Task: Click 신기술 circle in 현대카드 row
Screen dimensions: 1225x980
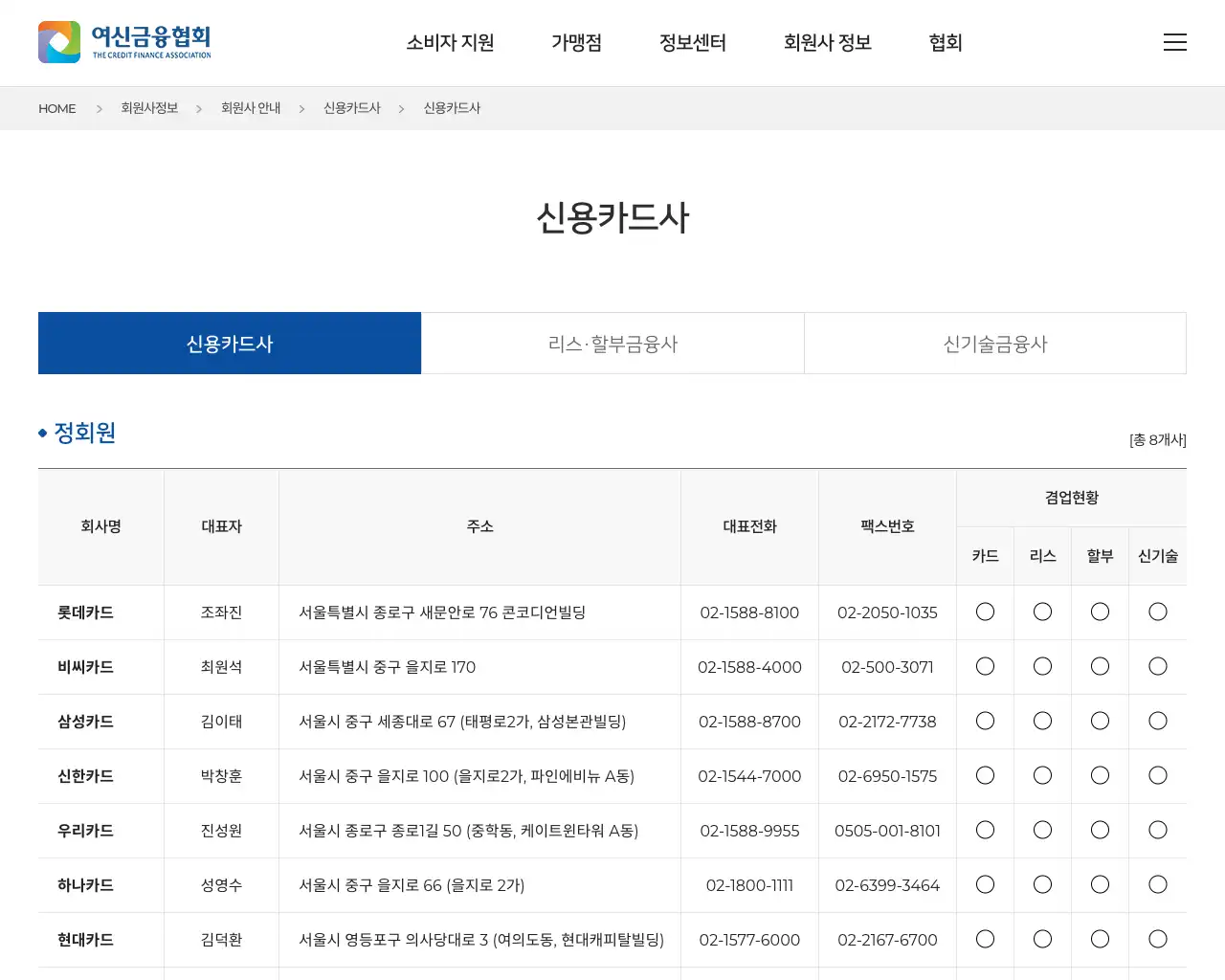Action: 1158,939
